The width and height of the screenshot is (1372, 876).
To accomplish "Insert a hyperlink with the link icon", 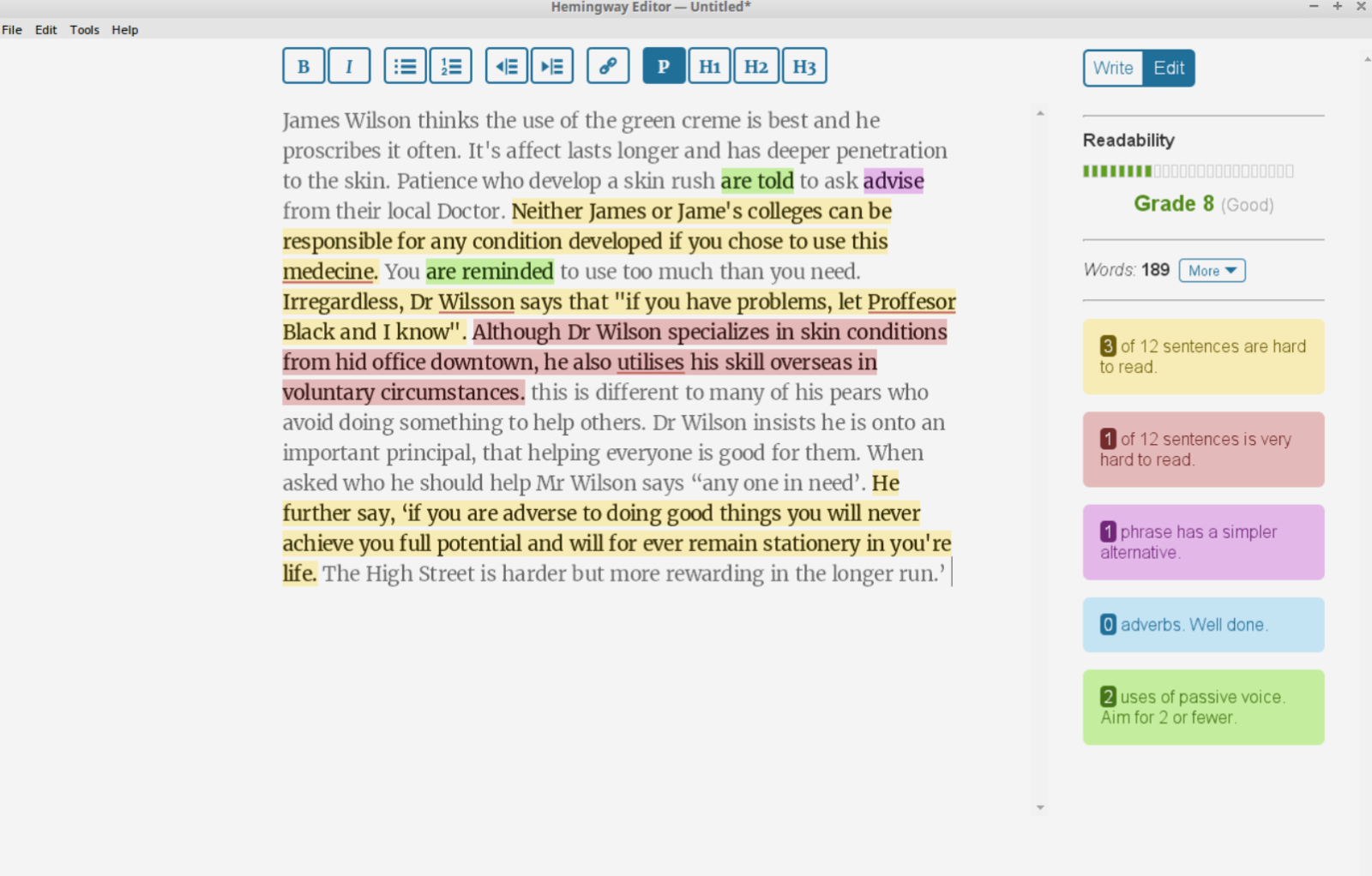I will coord(608,66).
